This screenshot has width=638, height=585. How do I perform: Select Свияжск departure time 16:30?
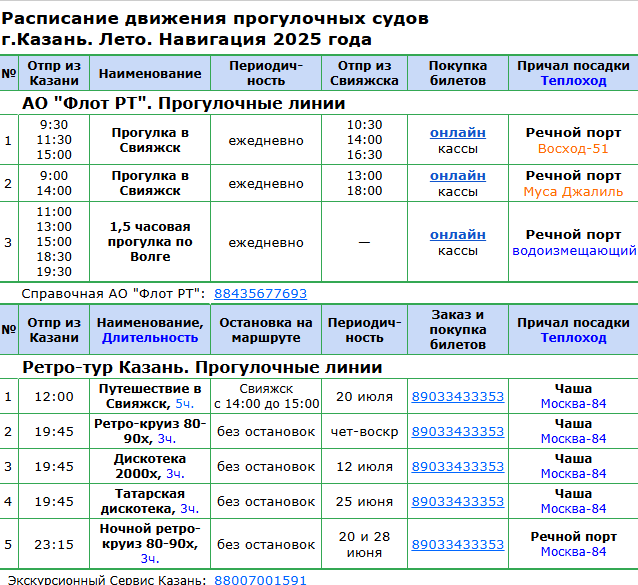pos(364,155)
